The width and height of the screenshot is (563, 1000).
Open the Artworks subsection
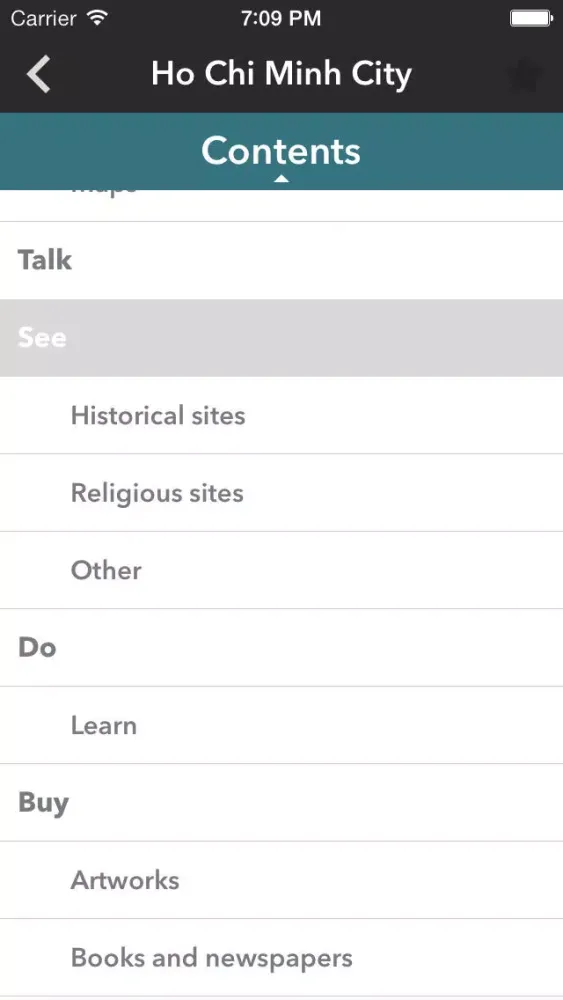(281, 880)
